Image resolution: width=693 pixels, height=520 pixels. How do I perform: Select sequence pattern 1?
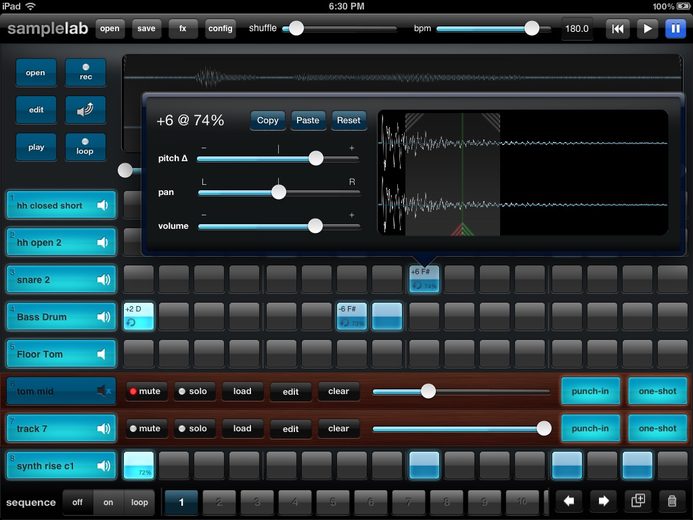pyautogui.click(x=181, y=502)
